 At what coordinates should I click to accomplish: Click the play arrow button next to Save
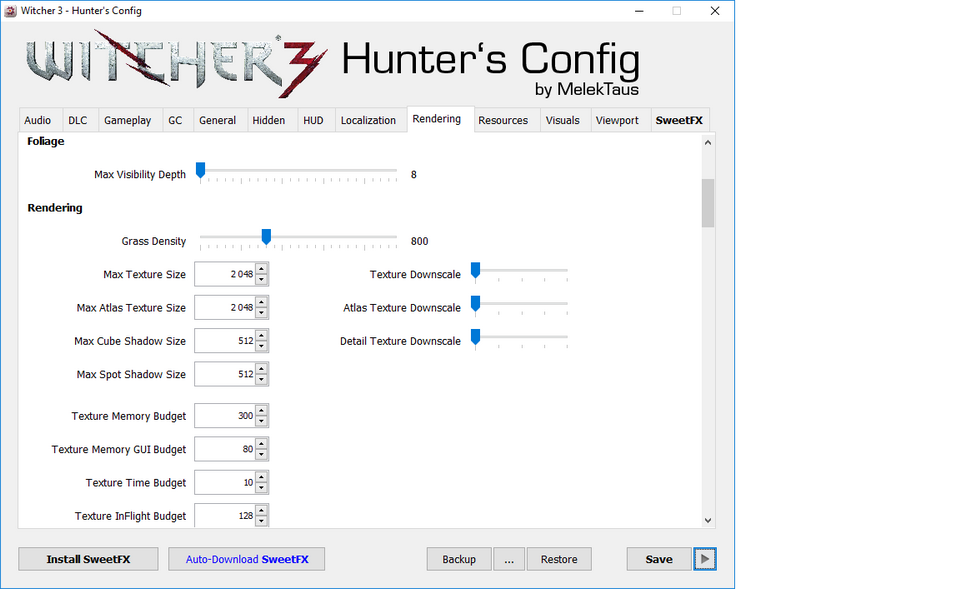[705, 559]
